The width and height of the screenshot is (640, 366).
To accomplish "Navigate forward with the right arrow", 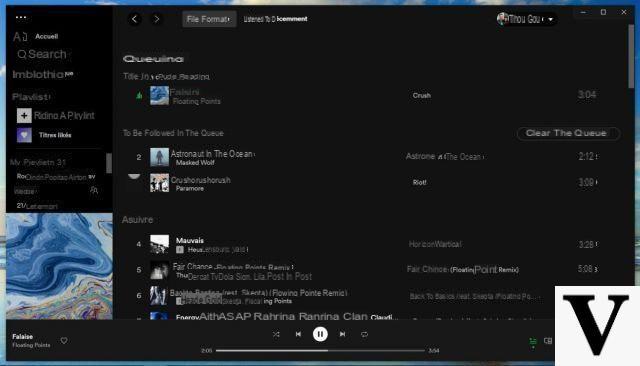I will coord(156,19).
